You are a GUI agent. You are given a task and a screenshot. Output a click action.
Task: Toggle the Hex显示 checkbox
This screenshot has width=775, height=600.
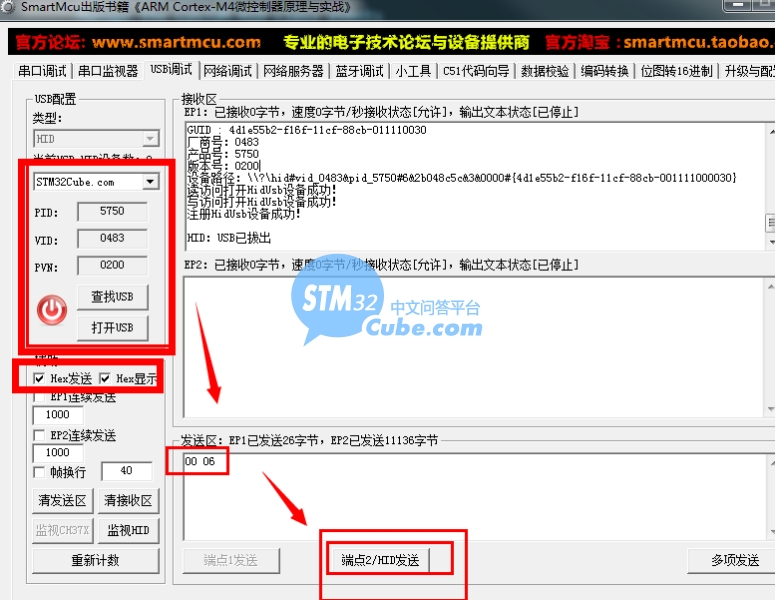tap(105, 379)
